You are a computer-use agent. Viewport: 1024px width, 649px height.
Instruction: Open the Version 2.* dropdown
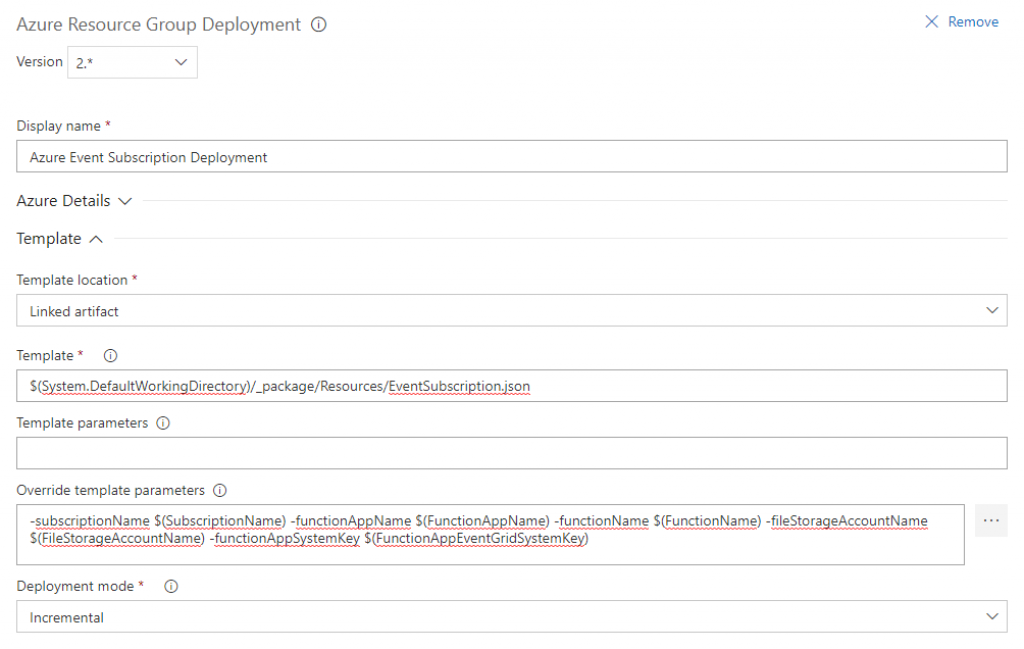pos(133,63)
